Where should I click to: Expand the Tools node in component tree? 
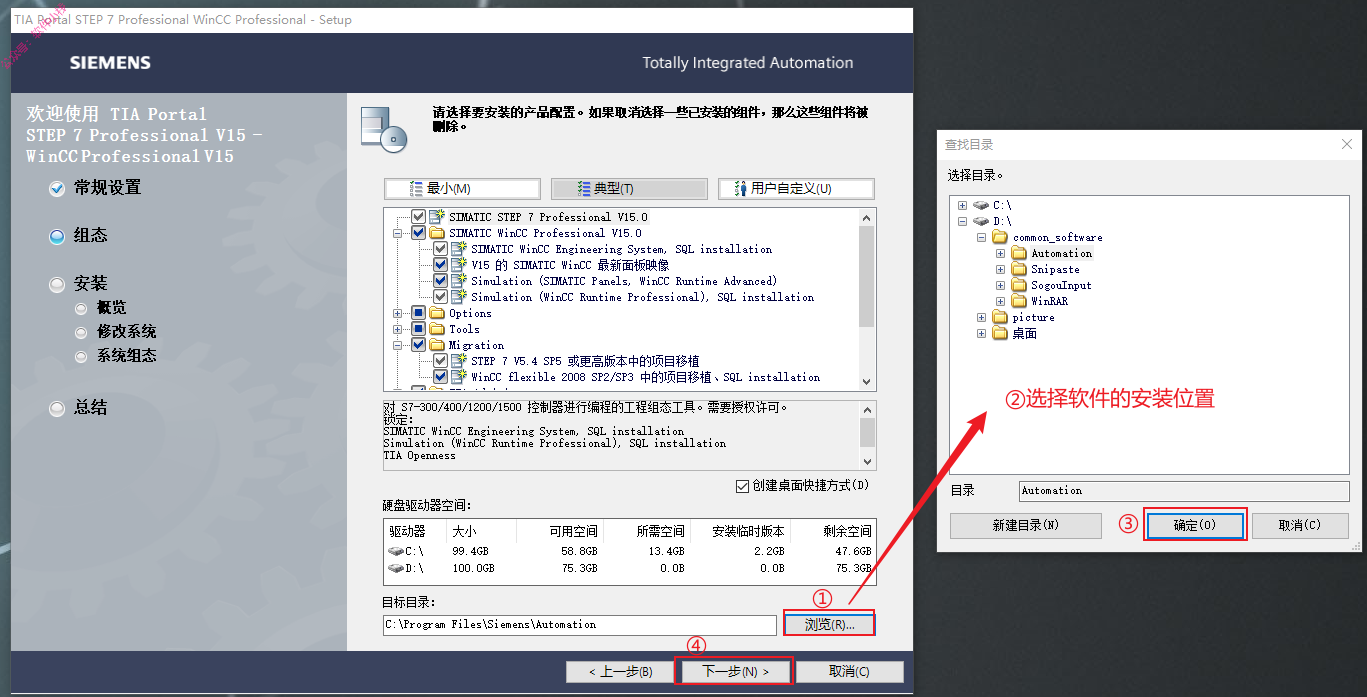tap(398, 329)
